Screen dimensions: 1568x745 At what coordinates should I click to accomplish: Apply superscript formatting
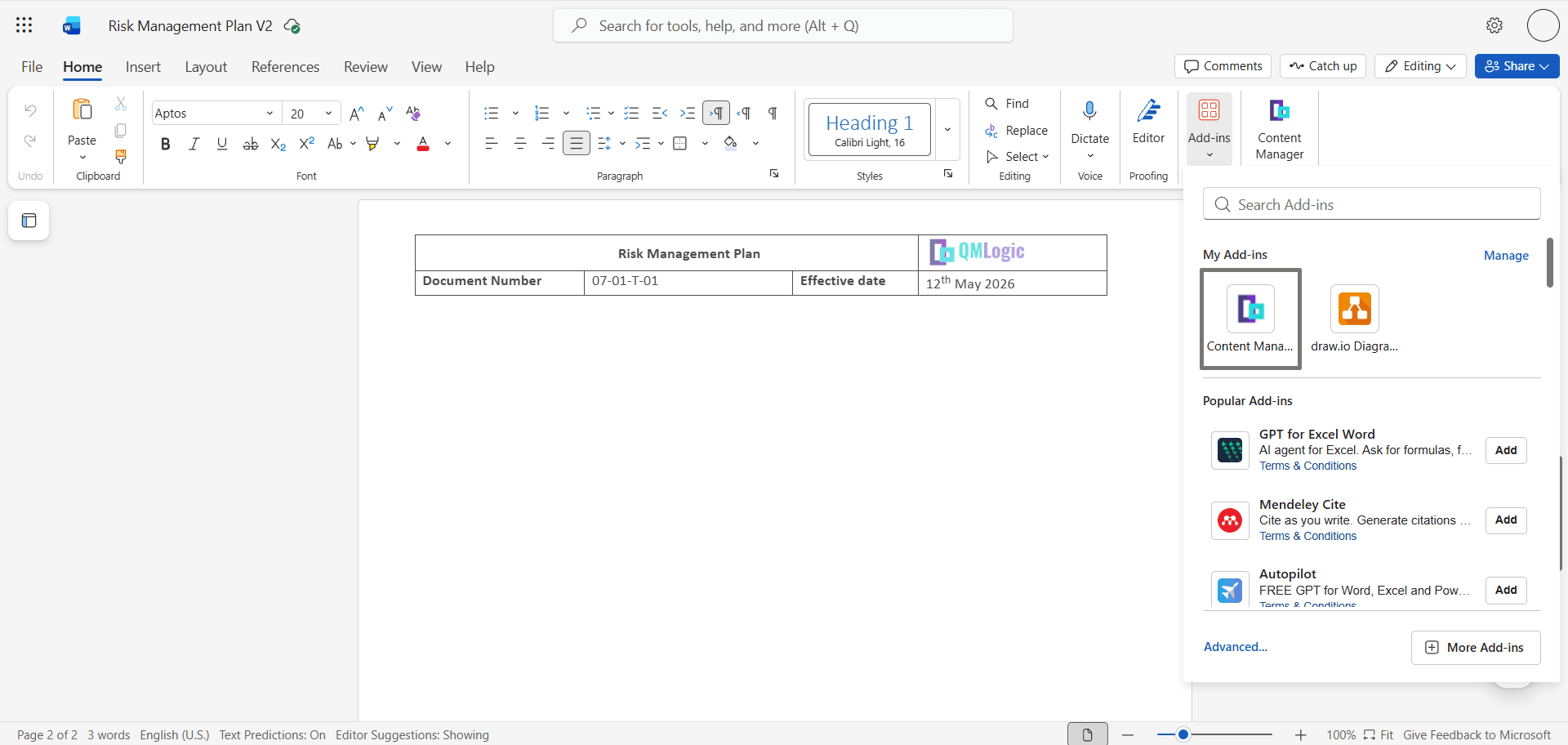pyautogui.click(x=306, y=144)
